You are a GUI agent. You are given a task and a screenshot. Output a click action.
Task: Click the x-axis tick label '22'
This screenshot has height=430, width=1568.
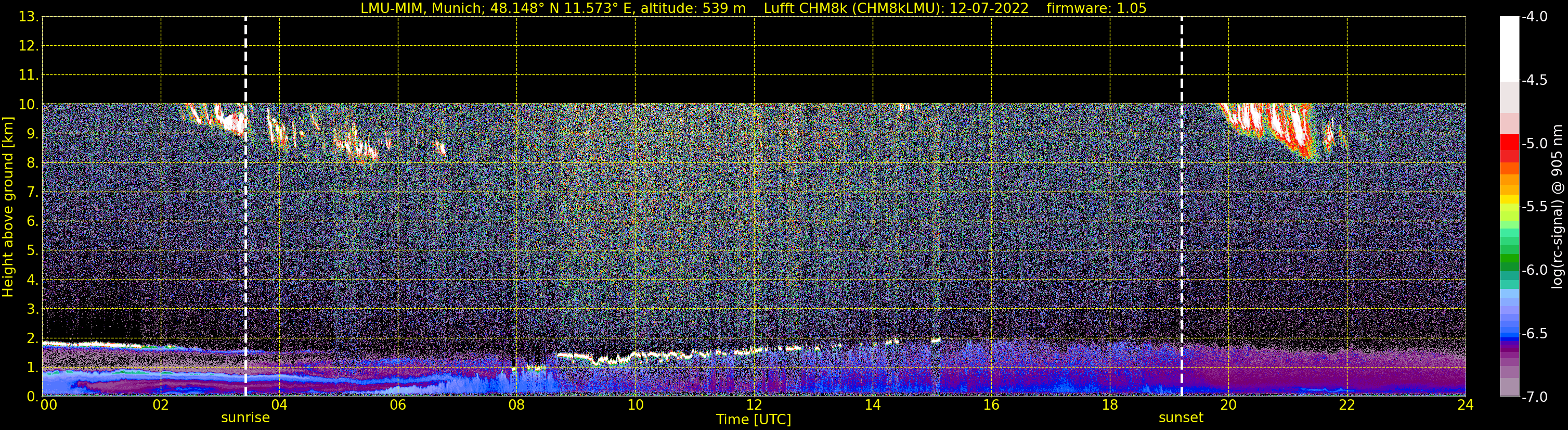(1347, 405)
